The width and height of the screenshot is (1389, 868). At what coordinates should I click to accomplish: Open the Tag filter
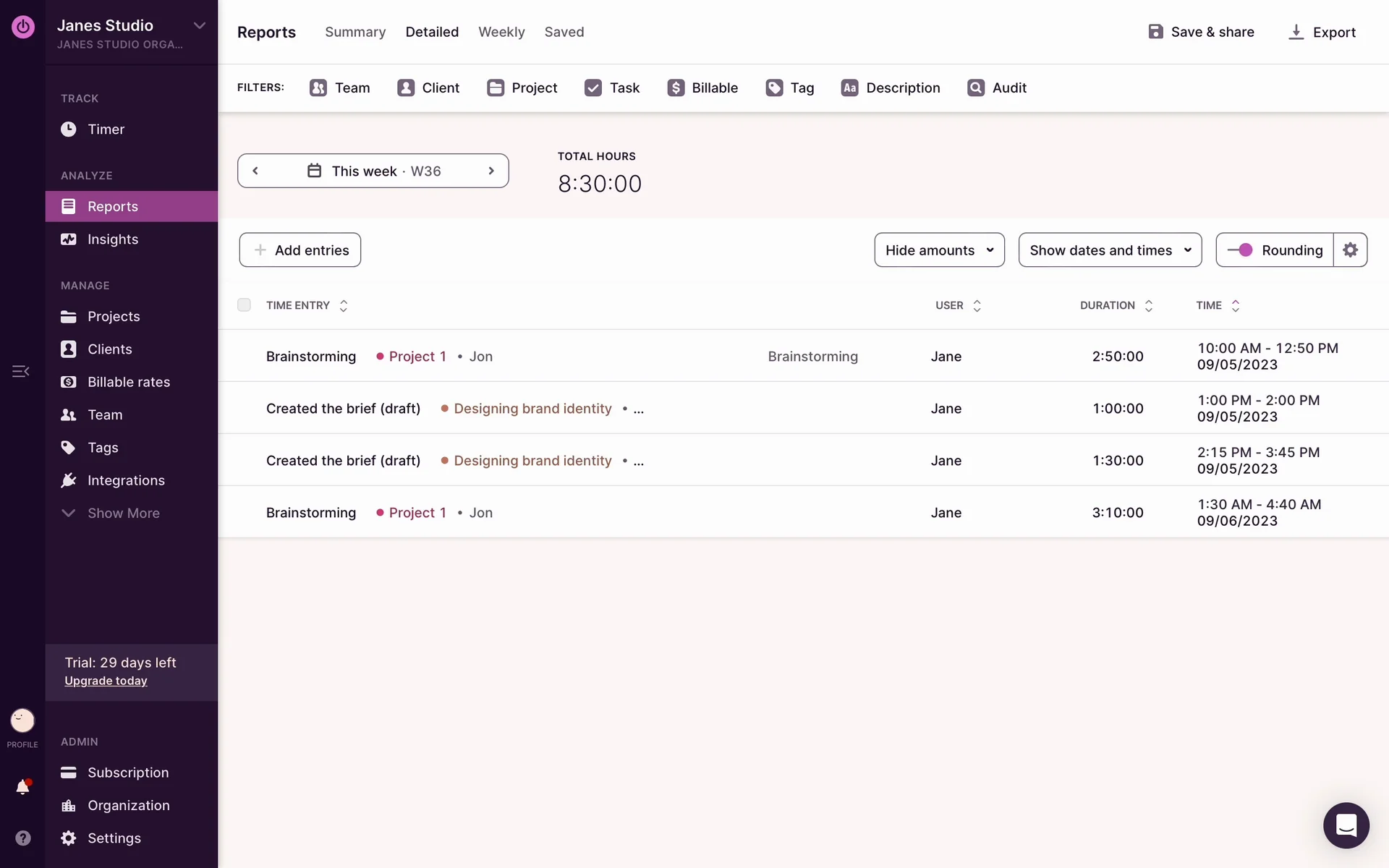[x=789, y=88]
